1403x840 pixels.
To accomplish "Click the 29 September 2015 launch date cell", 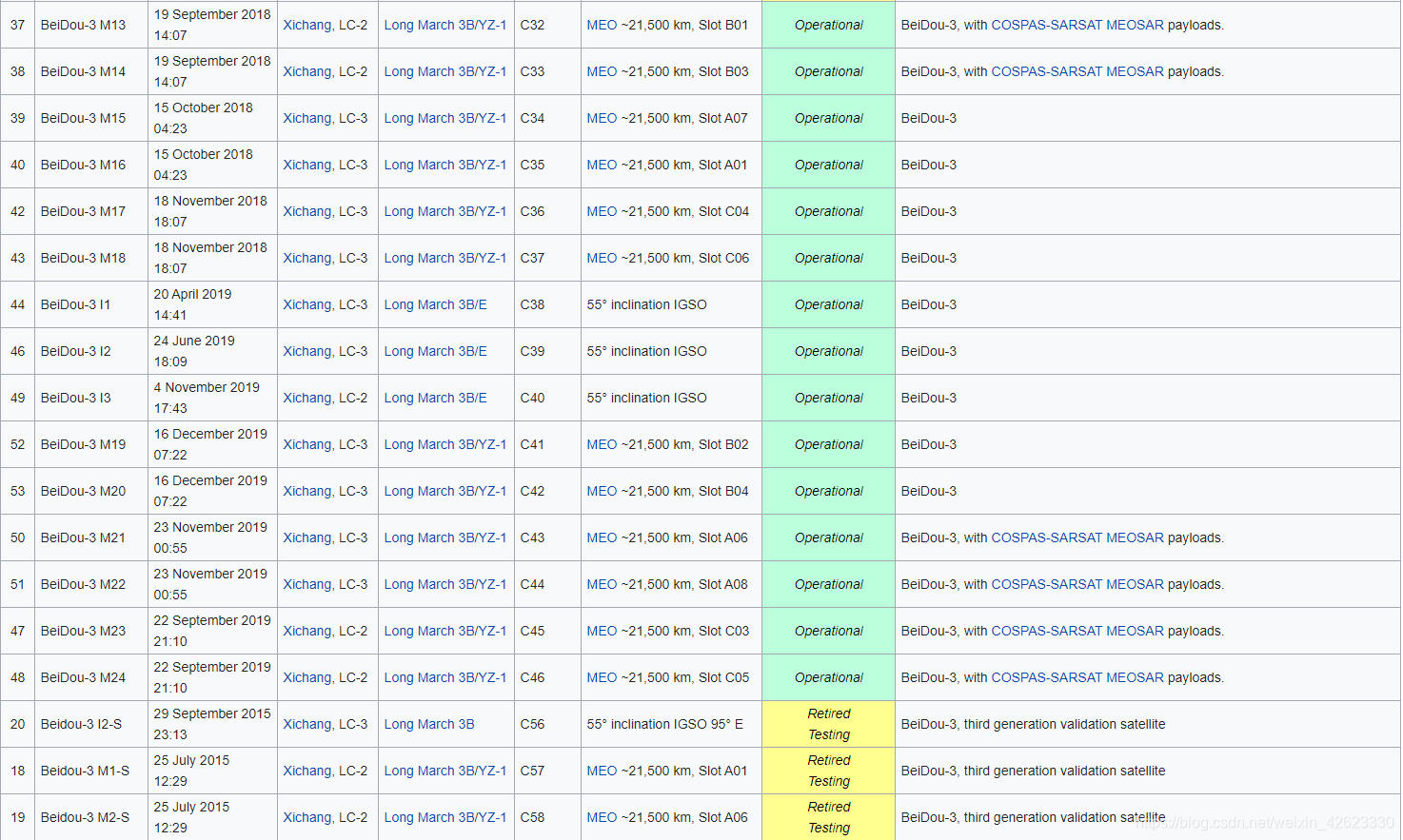I will tap(212, 724).
